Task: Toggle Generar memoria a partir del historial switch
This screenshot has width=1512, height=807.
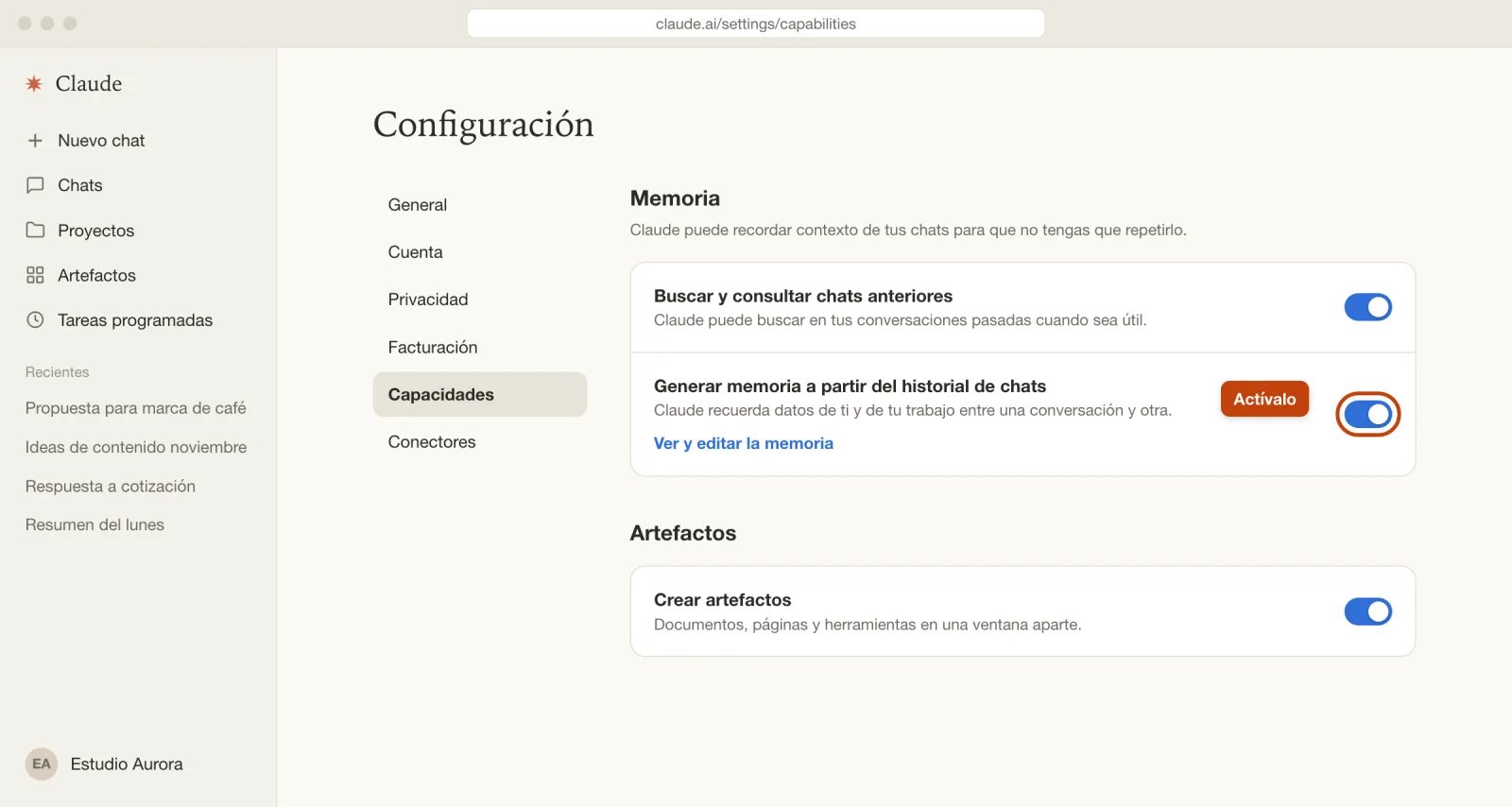Action: 1367,414
